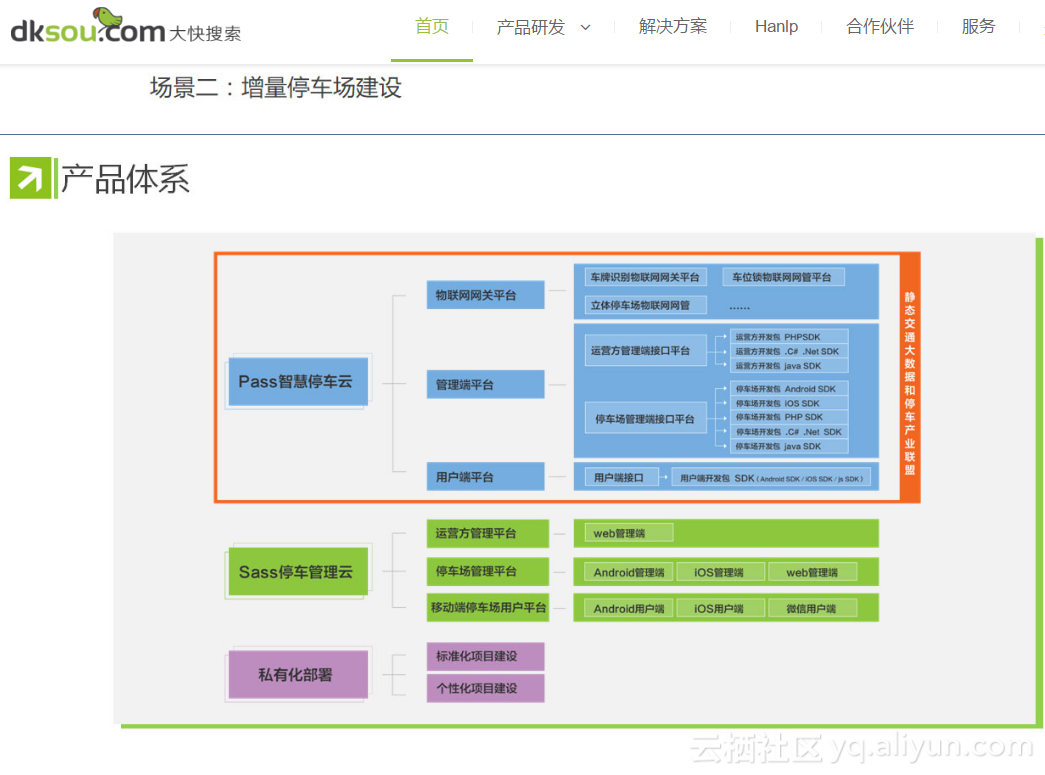
Task: Click the top web管理端 box in 运营方管理平台 row
Action: [x=628, y=533]
